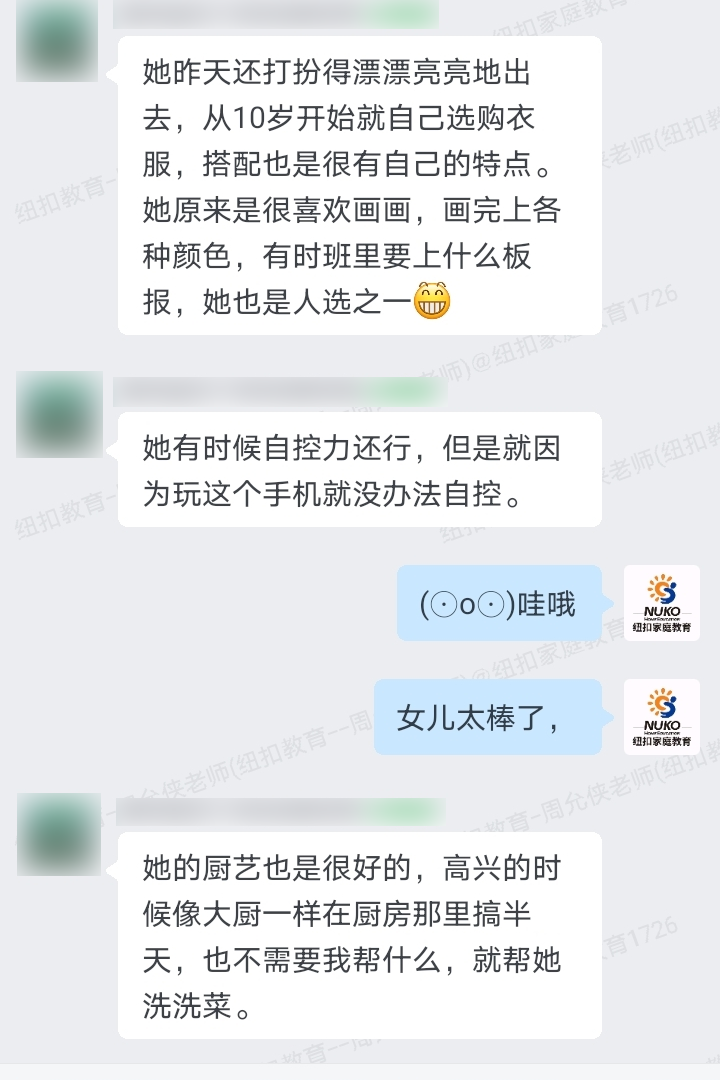The height and width of the screenshot is (1080, 720).
Task: Tap the blue bubble saying 女儿太棒了
Action: pos(488,717)
